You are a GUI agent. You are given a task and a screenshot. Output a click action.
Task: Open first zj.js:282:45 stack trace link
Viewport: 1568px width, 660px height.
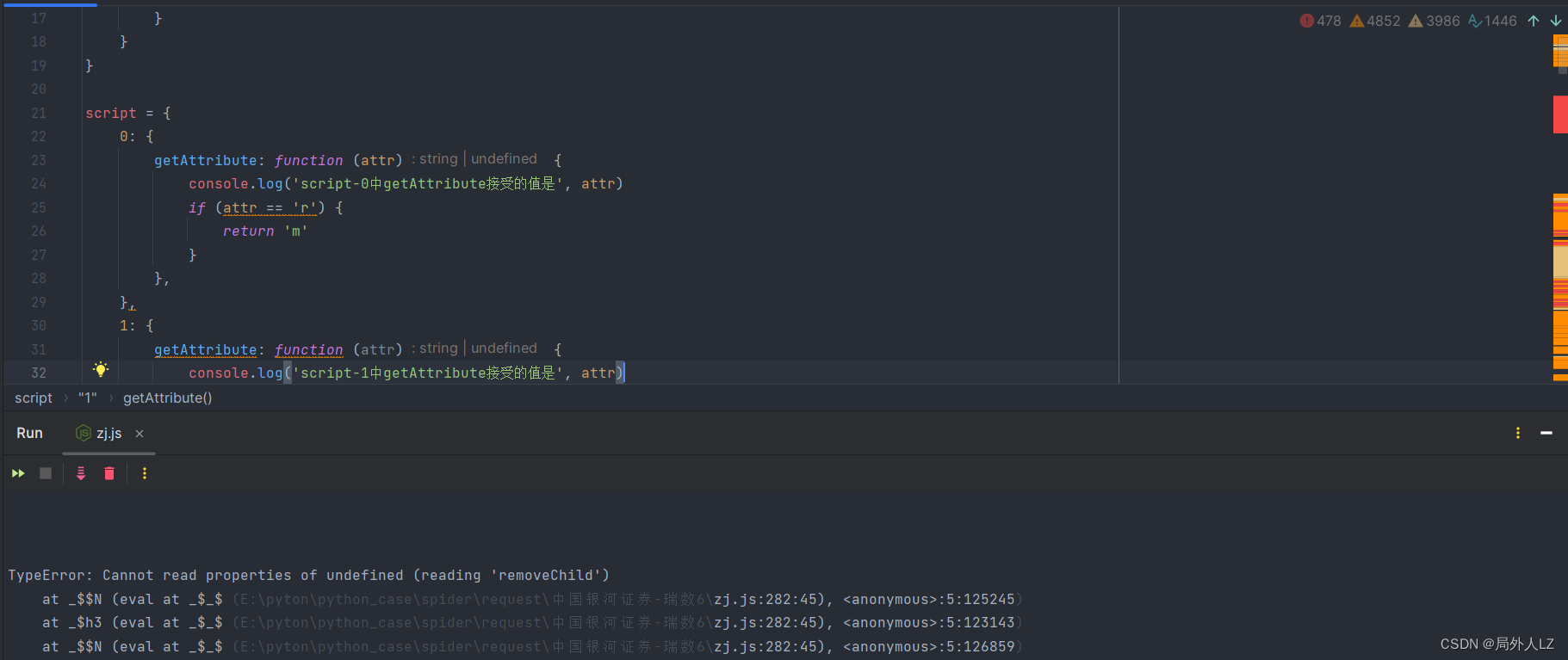[x=767, y=599]
